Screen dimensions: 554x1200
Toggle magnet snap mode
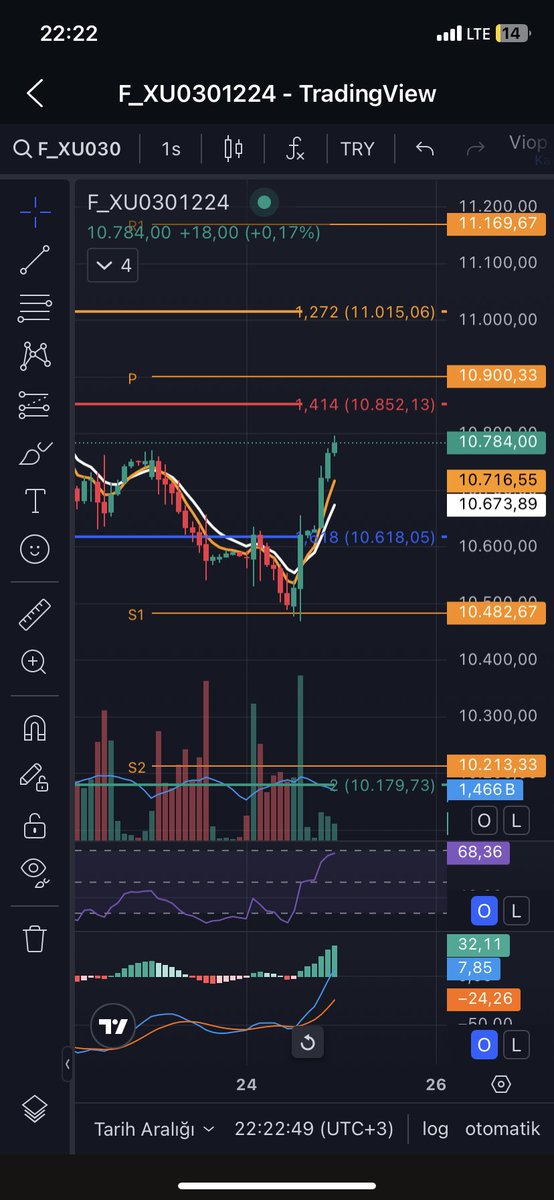(x=35, y=729)
